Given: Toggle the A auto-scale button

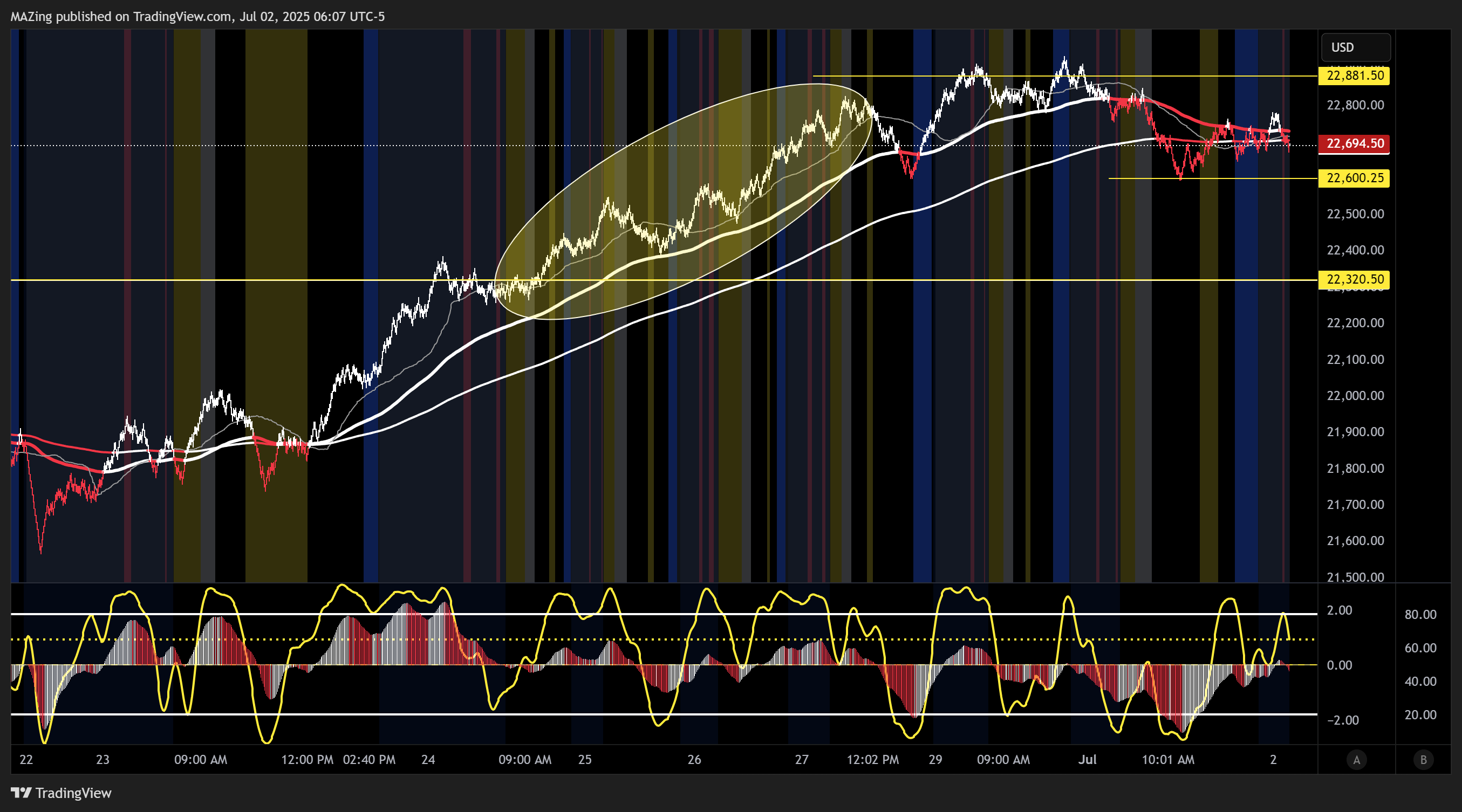Looking at the screenshot, I should 1356,760.
